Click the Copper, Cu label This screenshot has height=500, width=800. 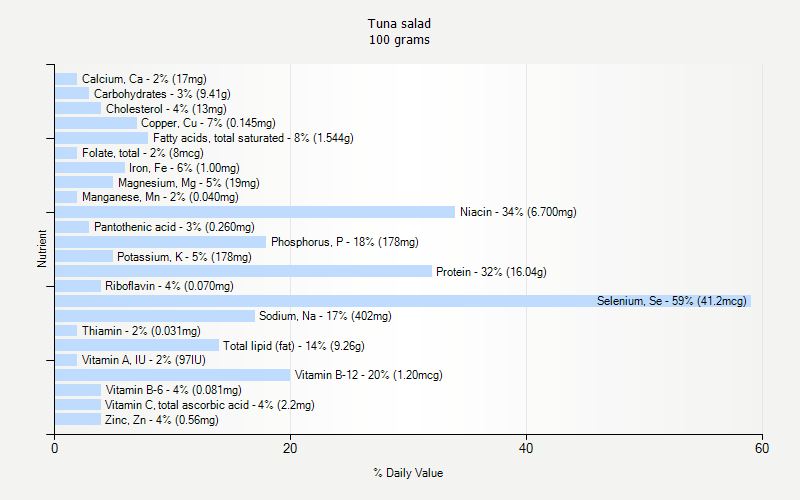(x=208, y=123)
